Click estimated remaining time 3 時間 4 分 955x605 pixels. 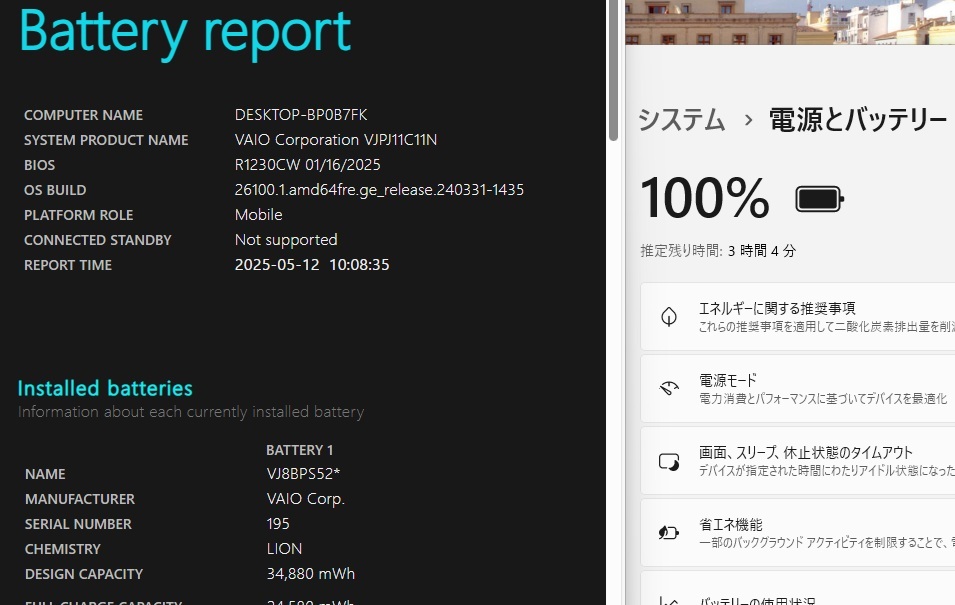[x=761, y=250]
